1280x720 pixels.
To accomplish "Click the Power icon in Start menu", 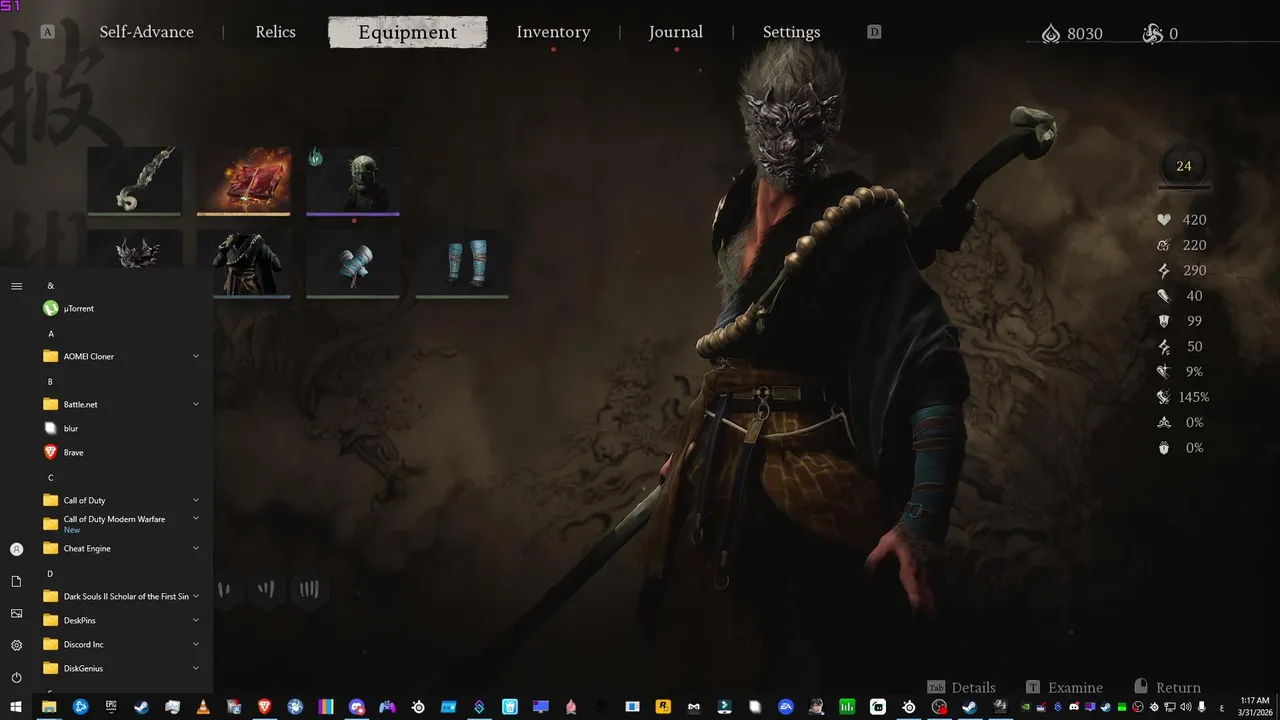I will coord(16,677).
